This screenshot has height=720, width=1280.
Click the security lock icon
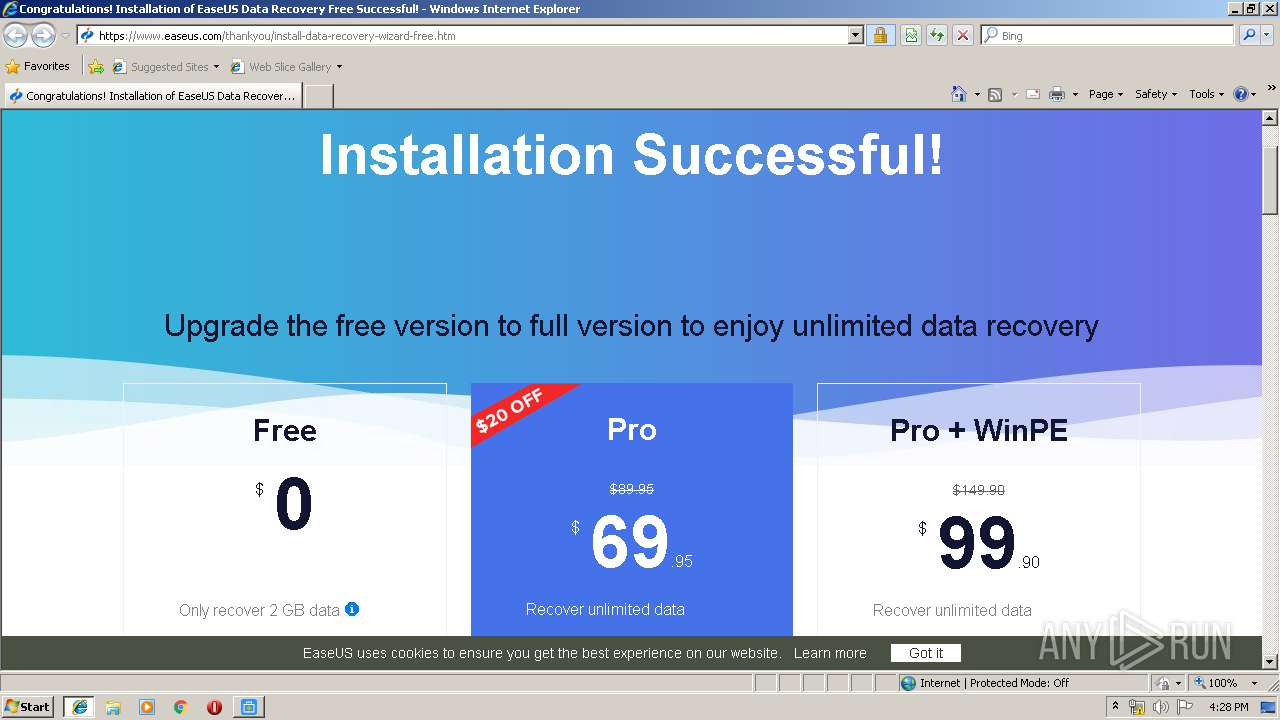click(880, 35)
